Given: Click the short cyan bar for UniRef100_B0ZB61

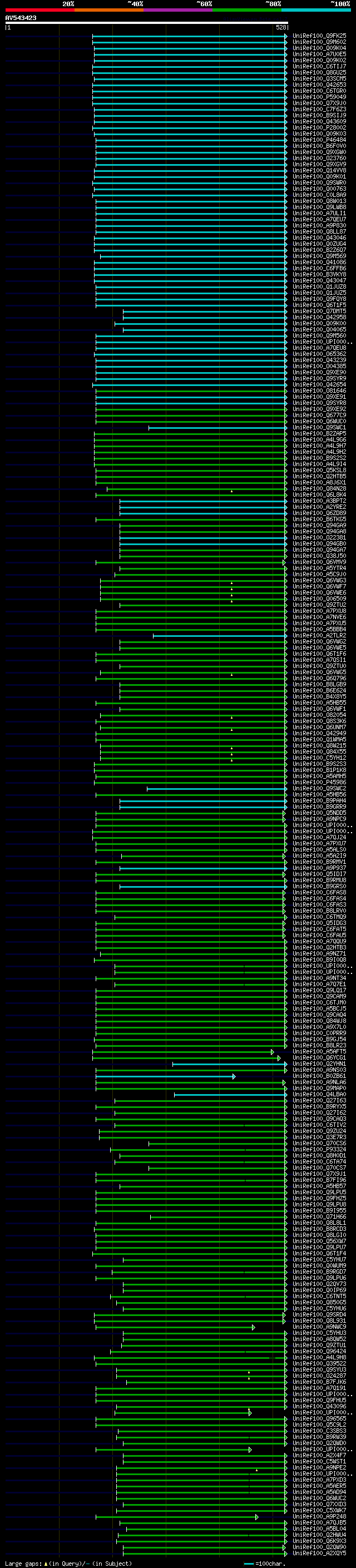Looking at the screenshot, I should [165, 1077].
